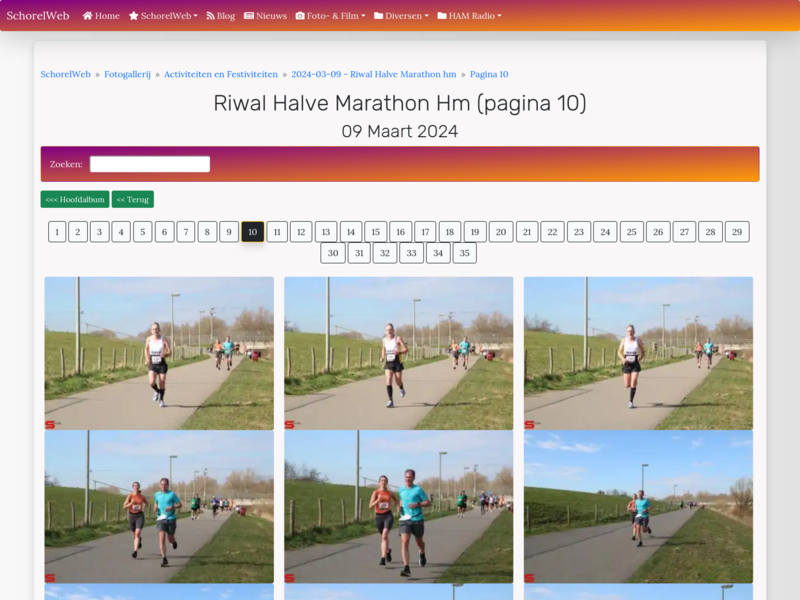Go to gallery page 15
Screen dimensions: 800x600
click(x=376, y=232)
